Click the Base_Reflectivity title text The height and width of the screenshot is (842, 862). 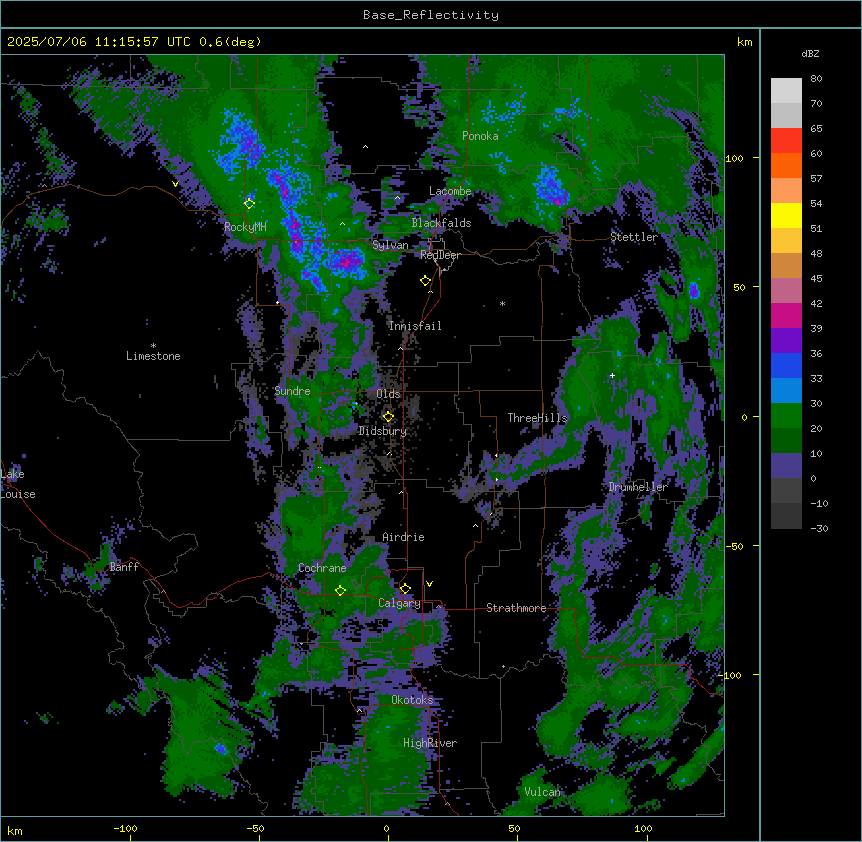tap(431, 15)
